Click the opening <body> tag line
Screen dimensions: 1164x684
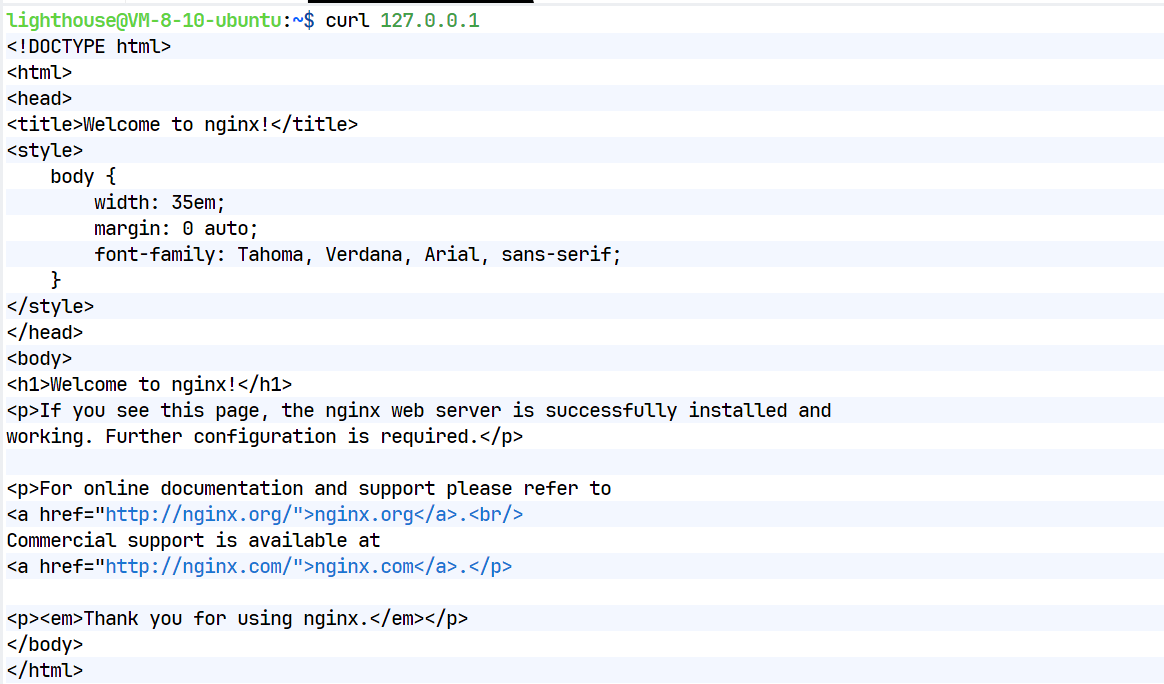(39, 359)
